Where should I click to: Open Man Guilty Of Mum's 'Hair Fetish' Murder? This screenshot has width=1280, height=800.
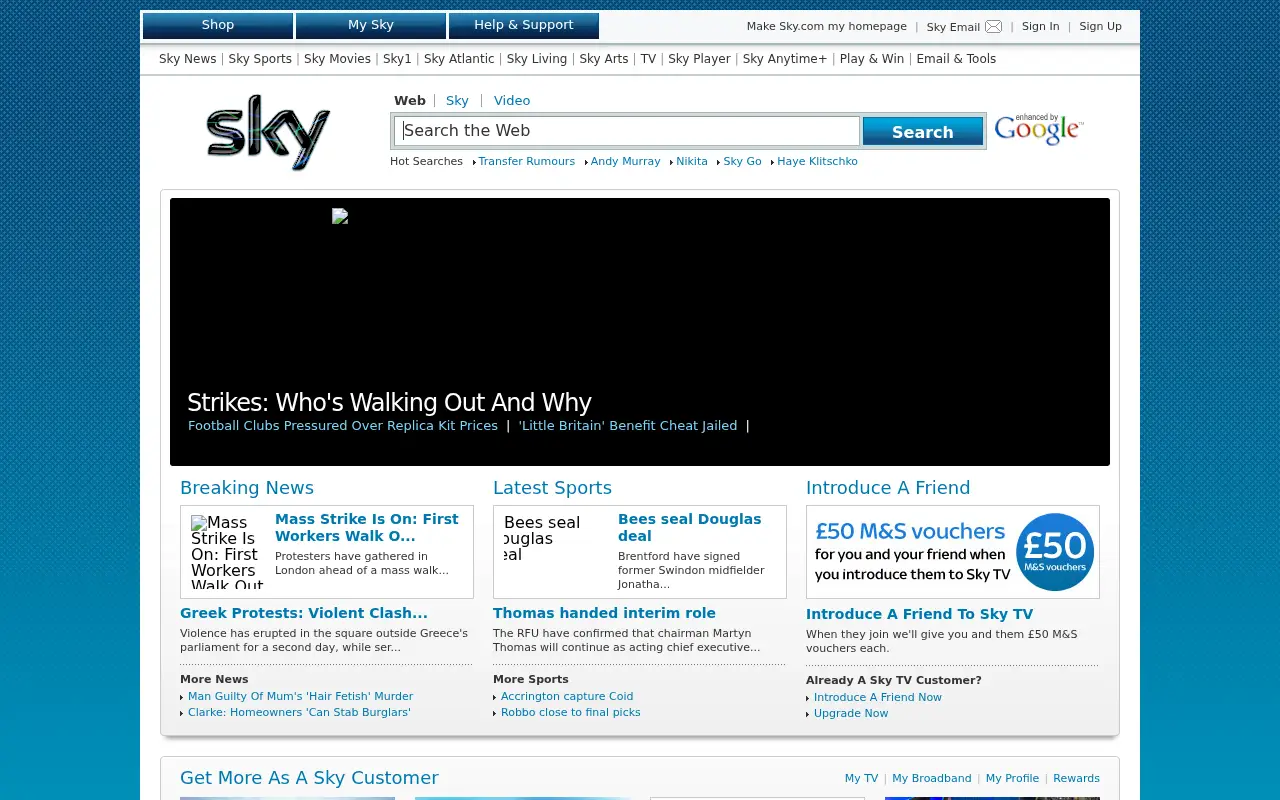[300, 696]
